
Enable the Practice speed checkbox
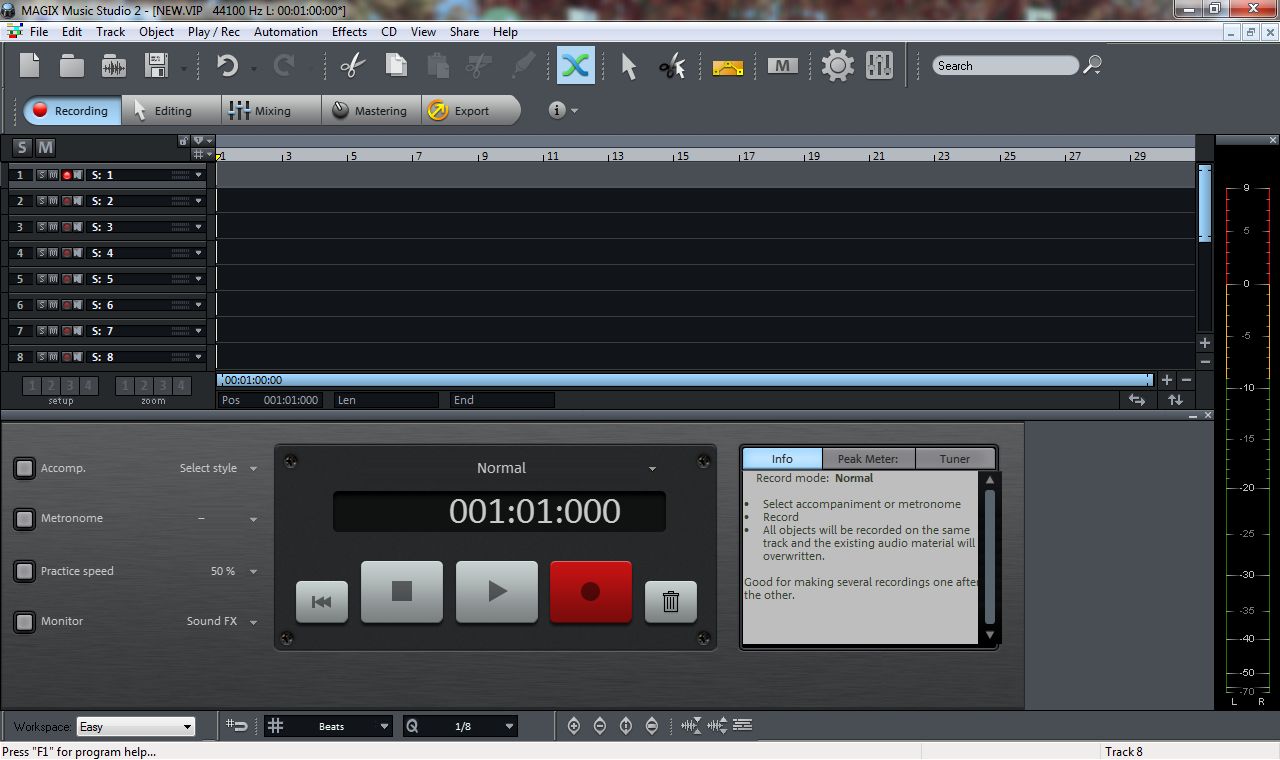point(24,571)
